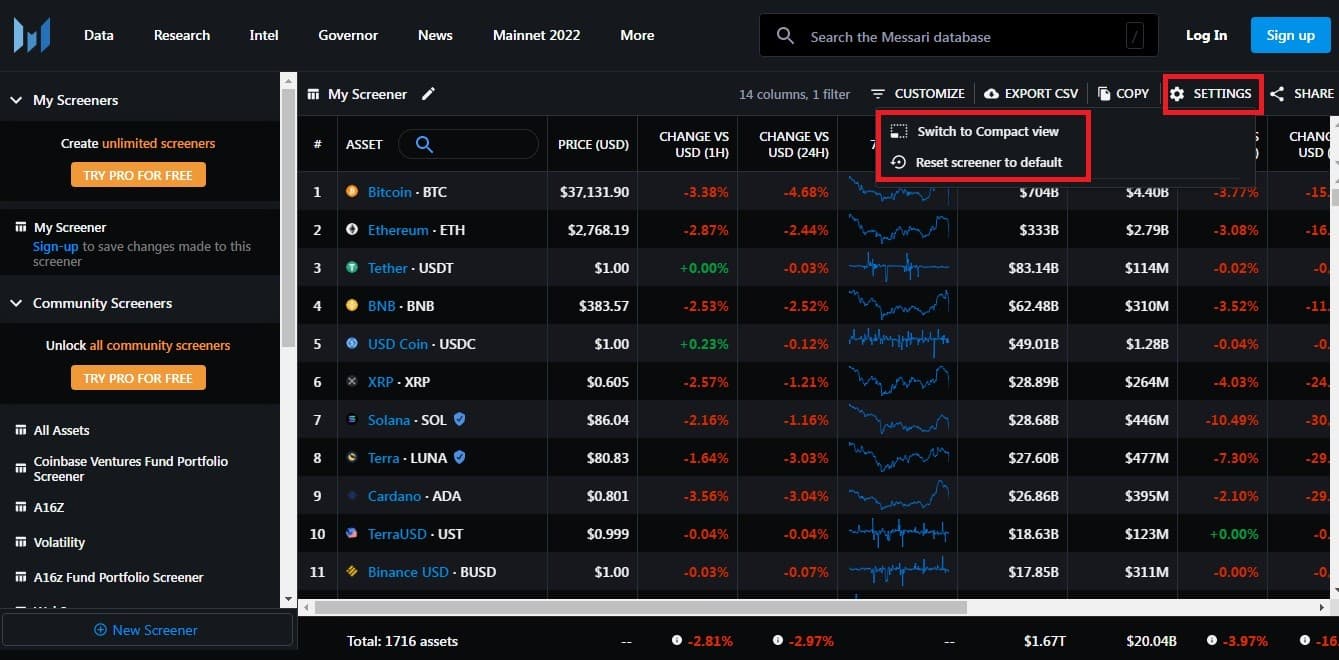Open the All Assets screener
1339x660 pixels.
61,430
